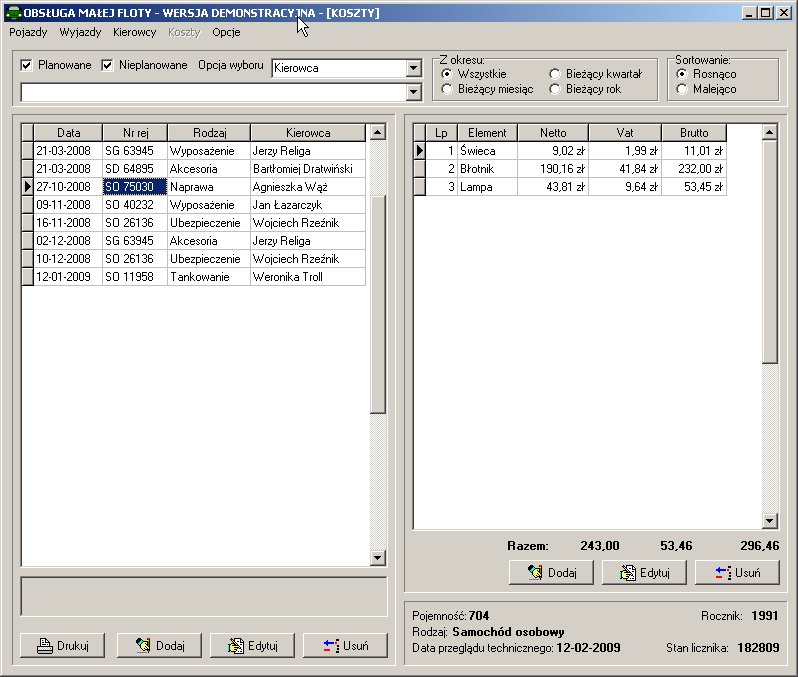
Task: Click the Data column header
Action: click(68, 133)
